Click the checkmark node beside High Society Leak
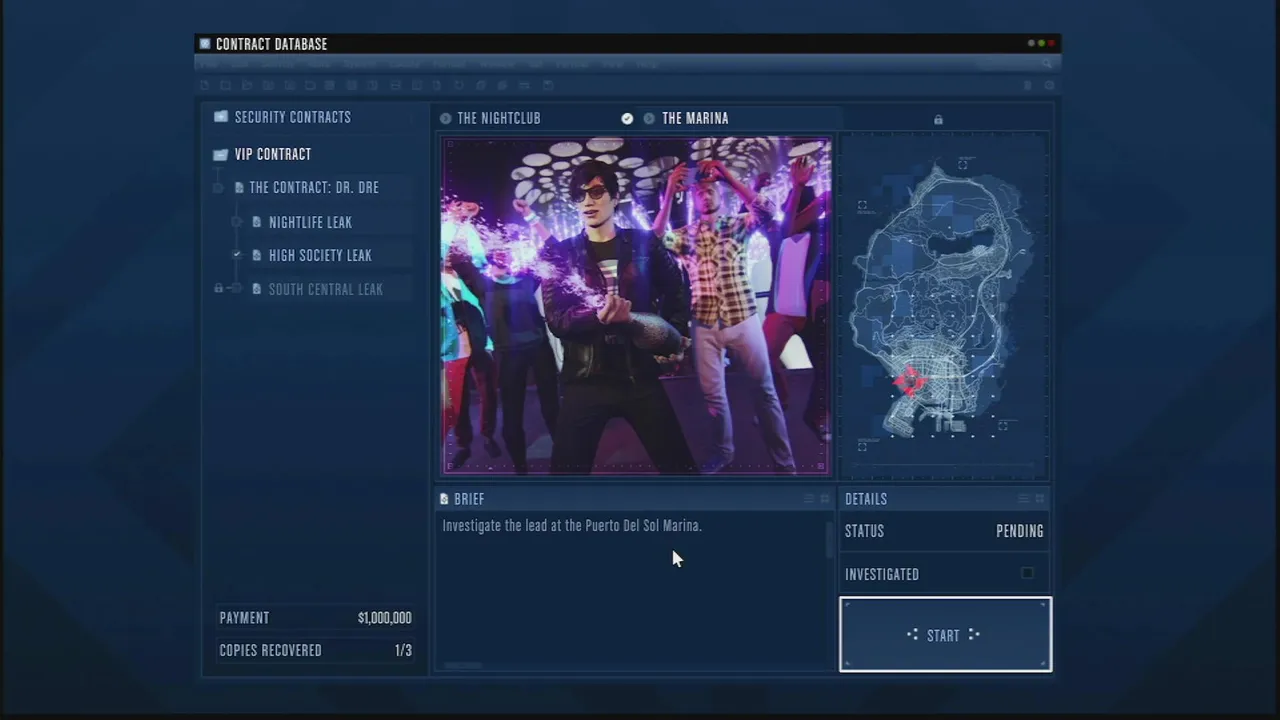Viewport: 1280px width, 720px height. click(x=237, y=255)
